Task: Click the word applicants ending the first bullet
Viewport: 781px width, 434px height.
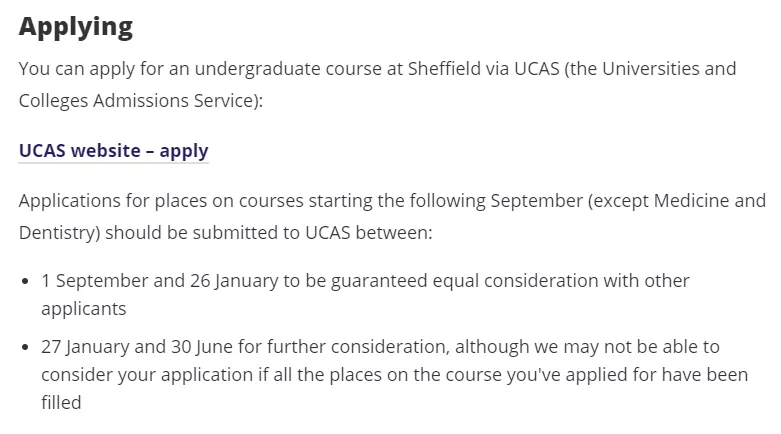Action: point(84,309)
